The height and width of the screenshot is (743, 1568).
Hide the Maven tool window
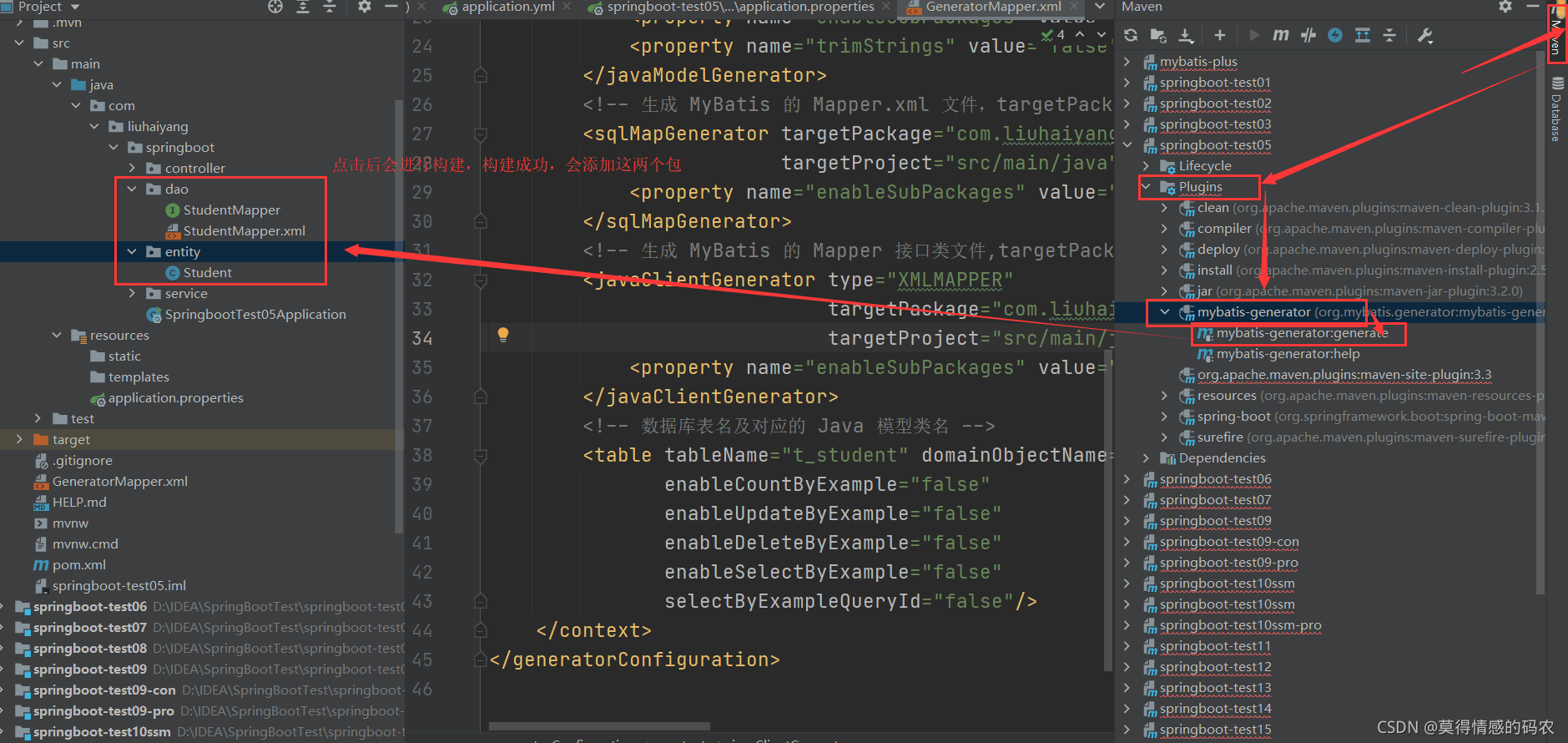(1532, 7)
